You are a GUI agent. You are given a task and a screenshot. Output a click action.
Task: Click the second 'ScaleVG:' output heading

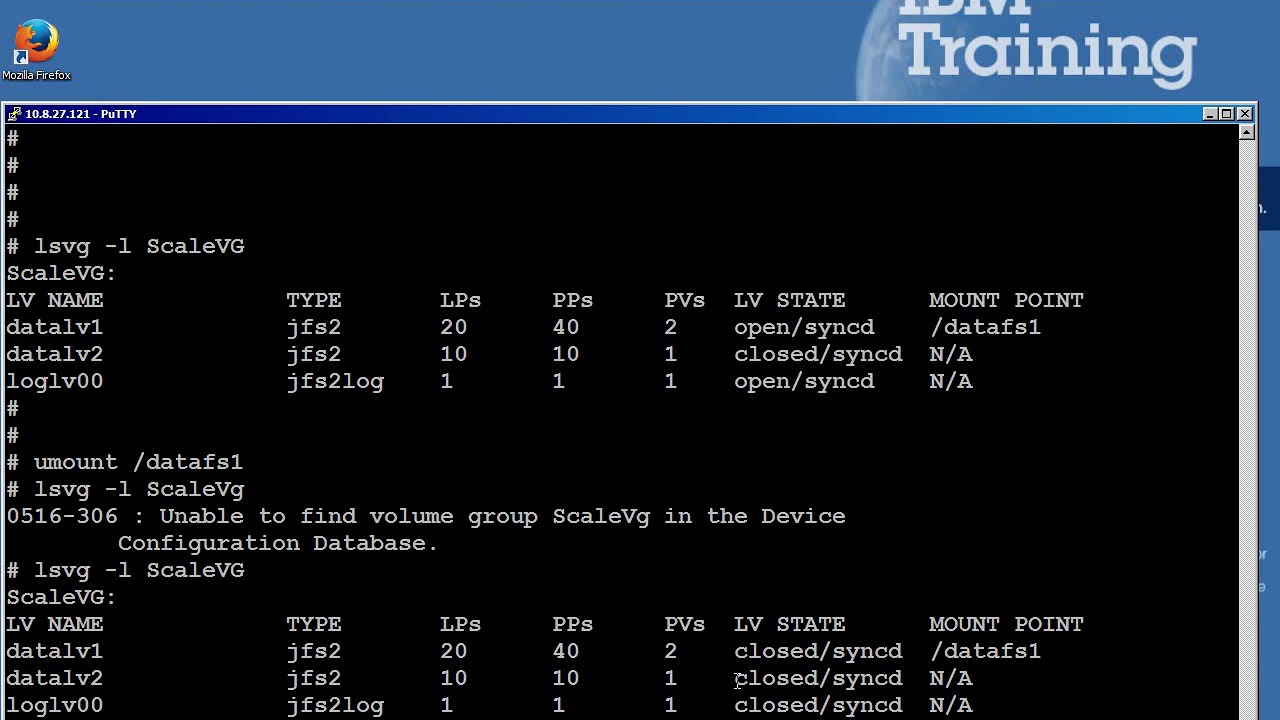[61, 597]
